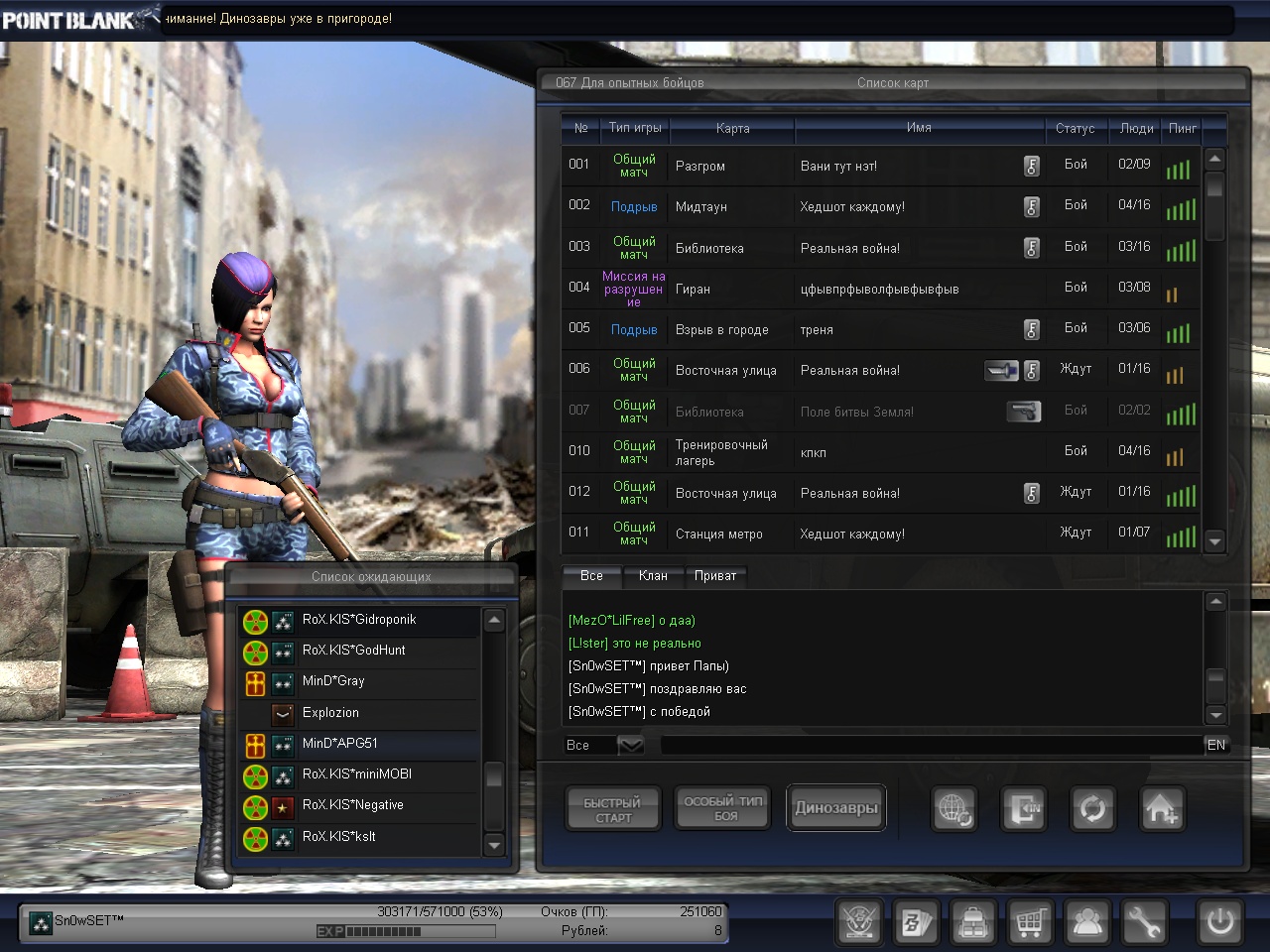The height and width of the screenshot is (952, 1270).
Task: Switch to the Клан chat tab
Action: point(653,575)
